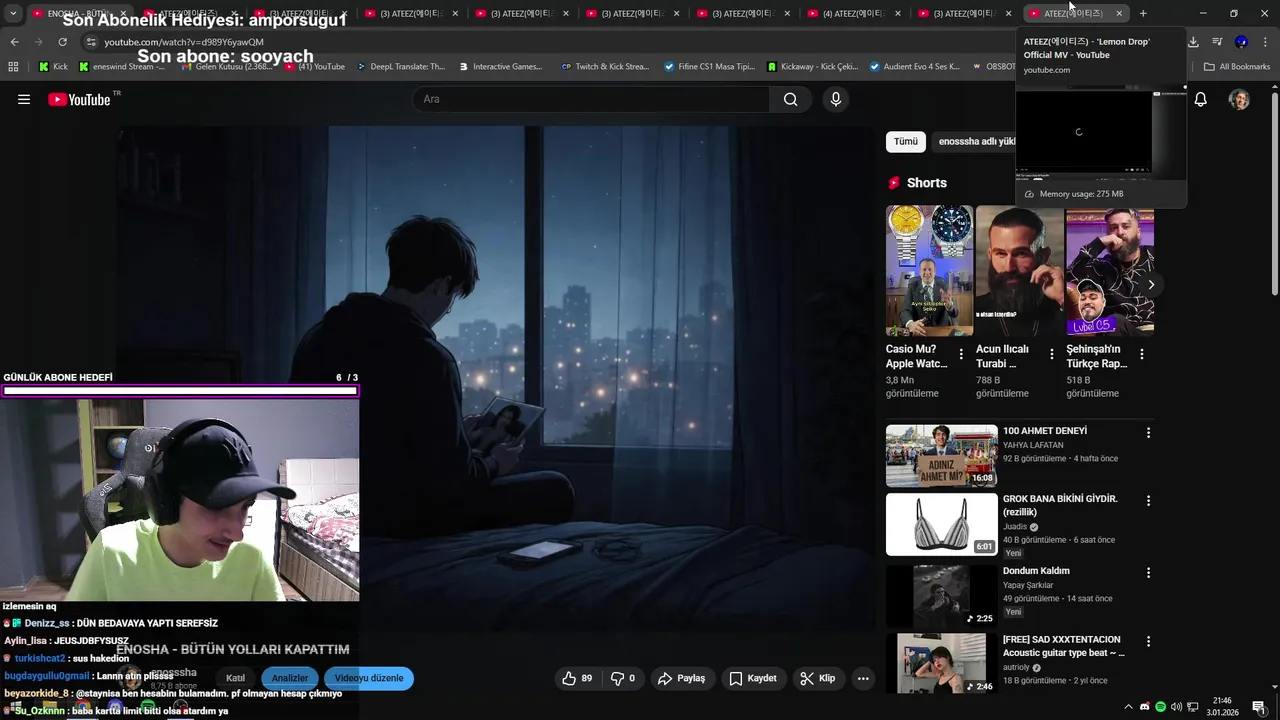This screenshot has height=720, width=1280.
Task: Open options for SAD XXXTENTACION beat video
Action: coord(1148,641)
